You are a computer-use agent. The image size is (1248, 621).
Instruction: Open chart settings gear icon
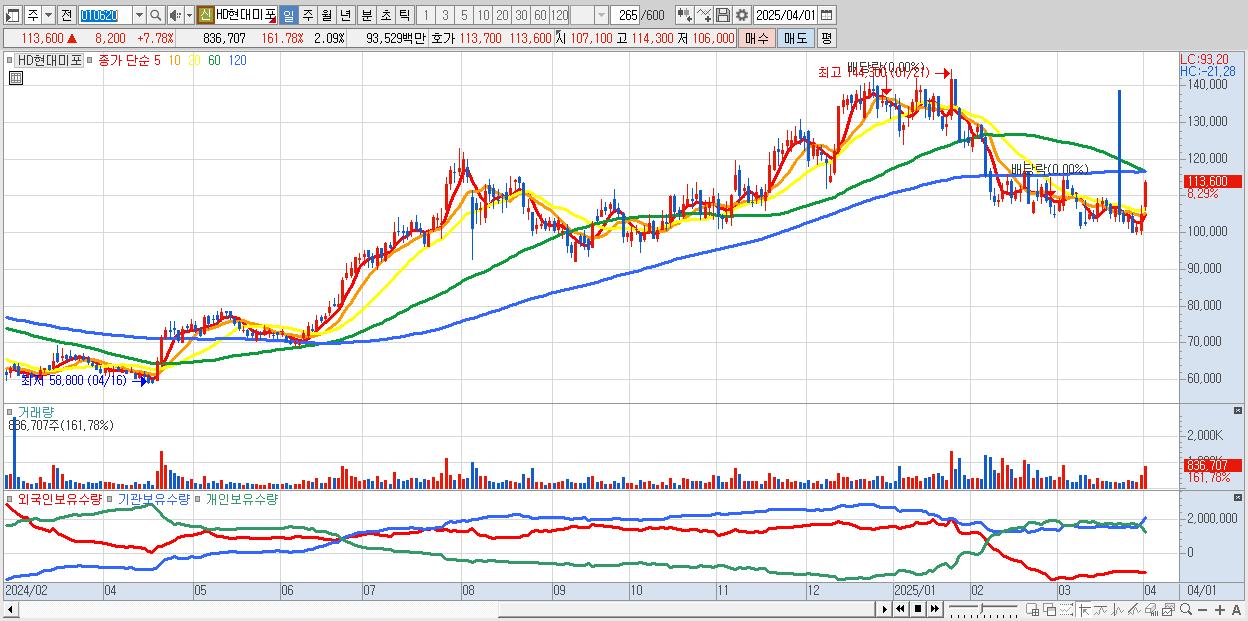point(742,15)
